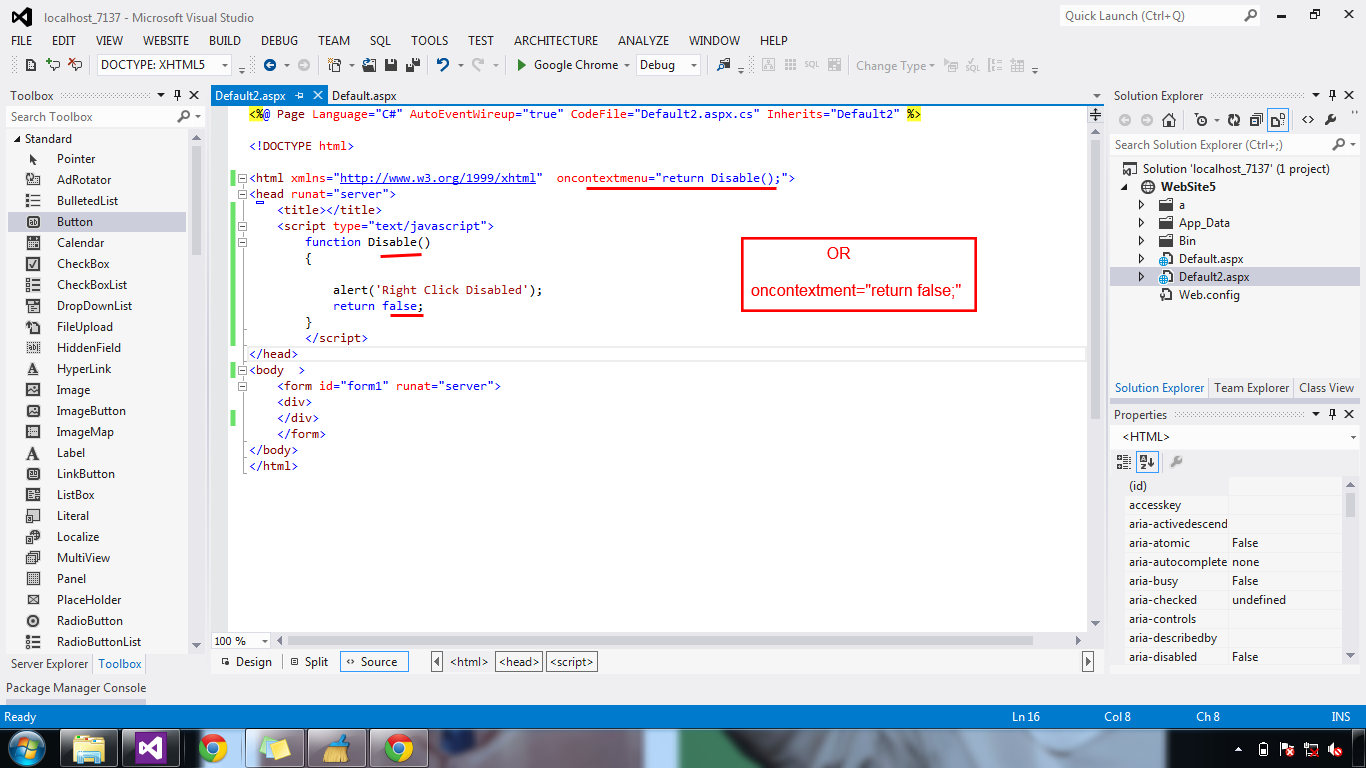This screenshot has height=768, width=1366.
Task: Select the Calendar control in the Toolbox
Action: [x=97, y=243]
